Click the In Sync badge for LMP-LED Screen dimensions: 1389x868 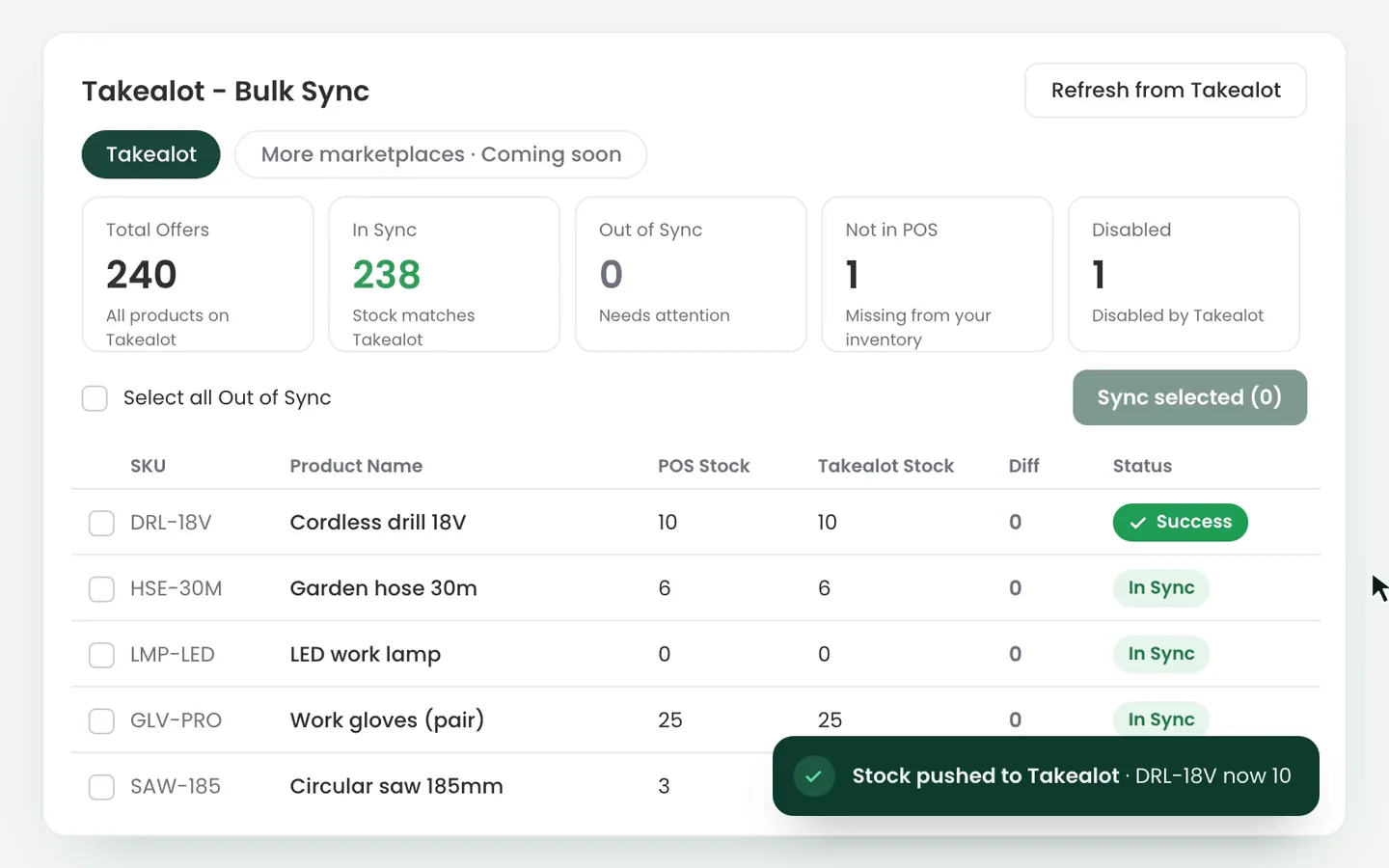pyautogui.click(x=1161, y=654)
